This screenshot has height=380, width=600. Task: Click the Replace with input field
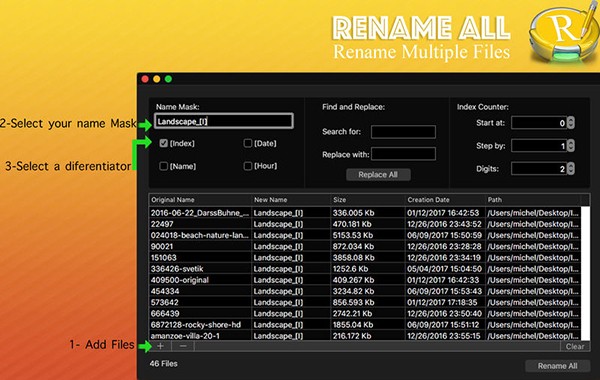click(403, 154)
